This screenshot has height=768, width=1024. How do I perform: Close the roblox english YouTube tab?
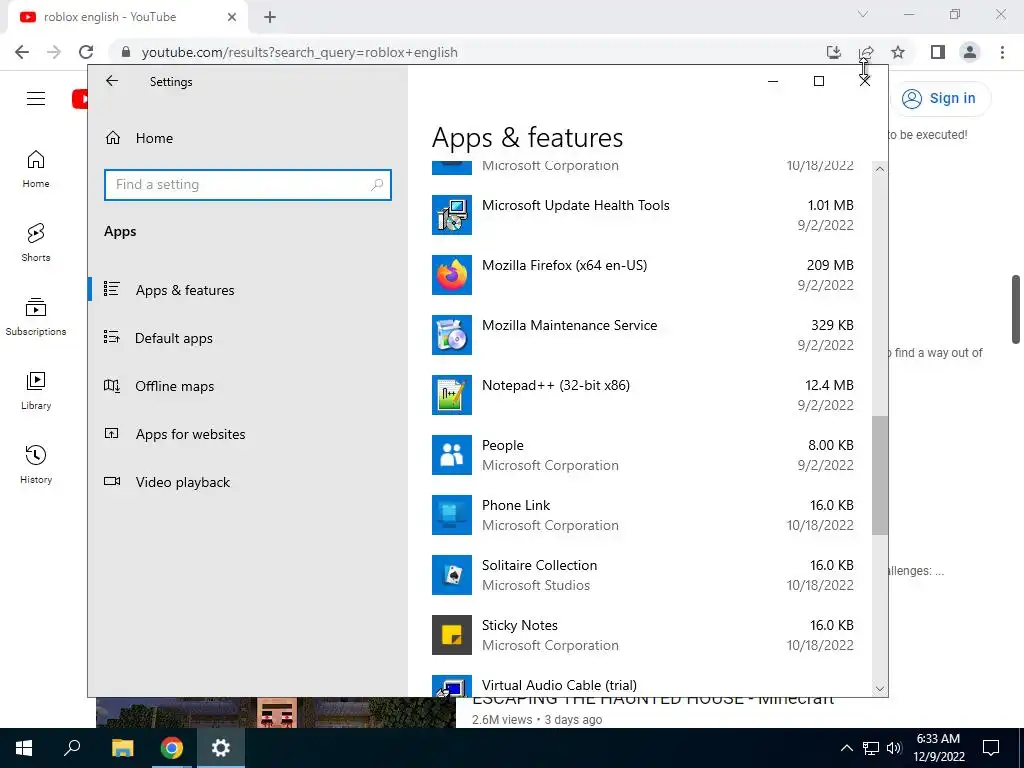point(232,17)
